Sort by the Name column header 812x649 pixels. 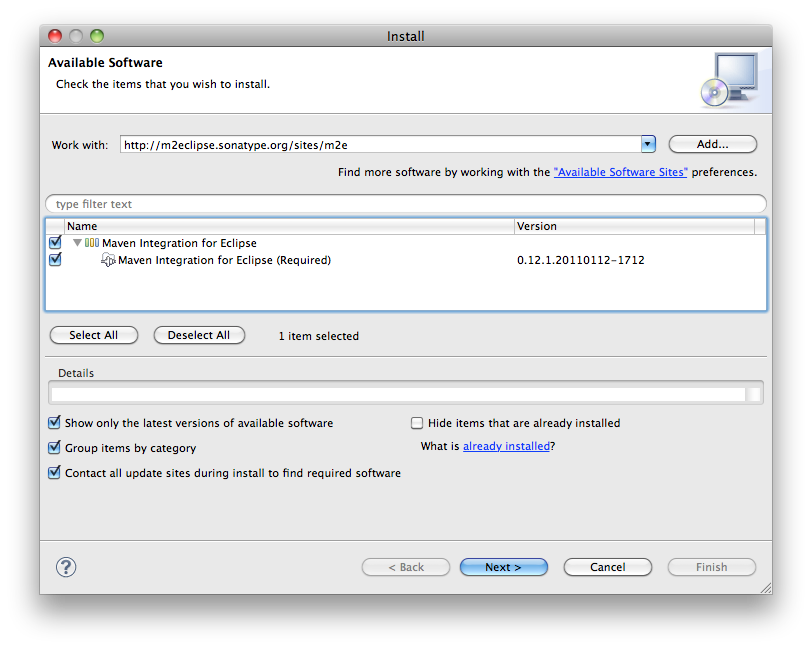point(288,227)
